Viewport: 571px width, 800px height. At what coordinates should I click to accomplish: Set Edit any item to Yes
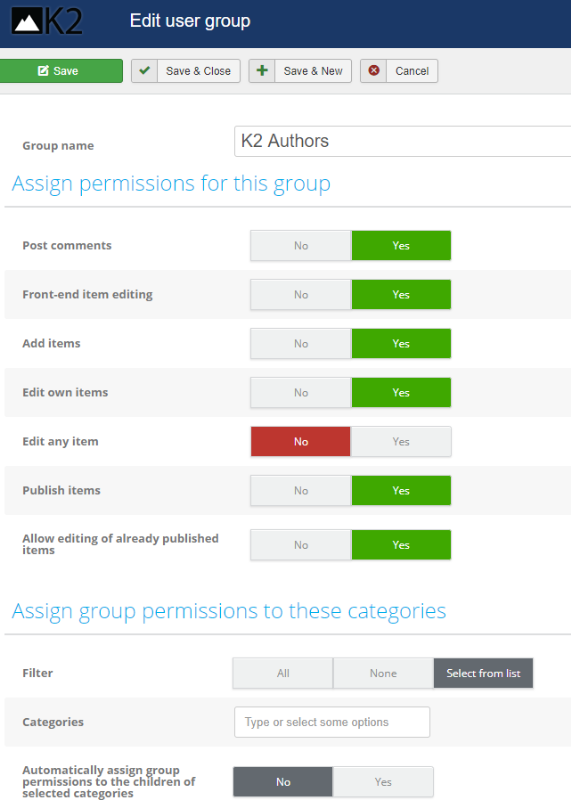(x=401, y=441)
